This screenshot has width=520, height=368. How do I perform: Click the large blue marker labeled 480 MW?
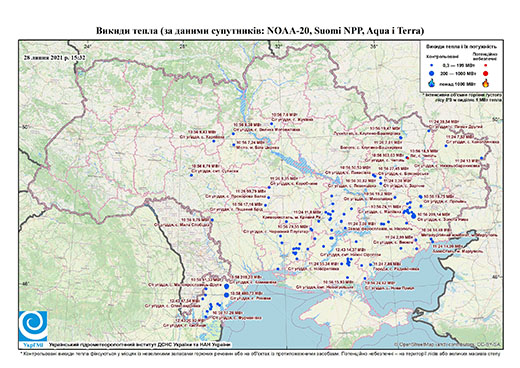pyautogui.click(x=227, y=295)
